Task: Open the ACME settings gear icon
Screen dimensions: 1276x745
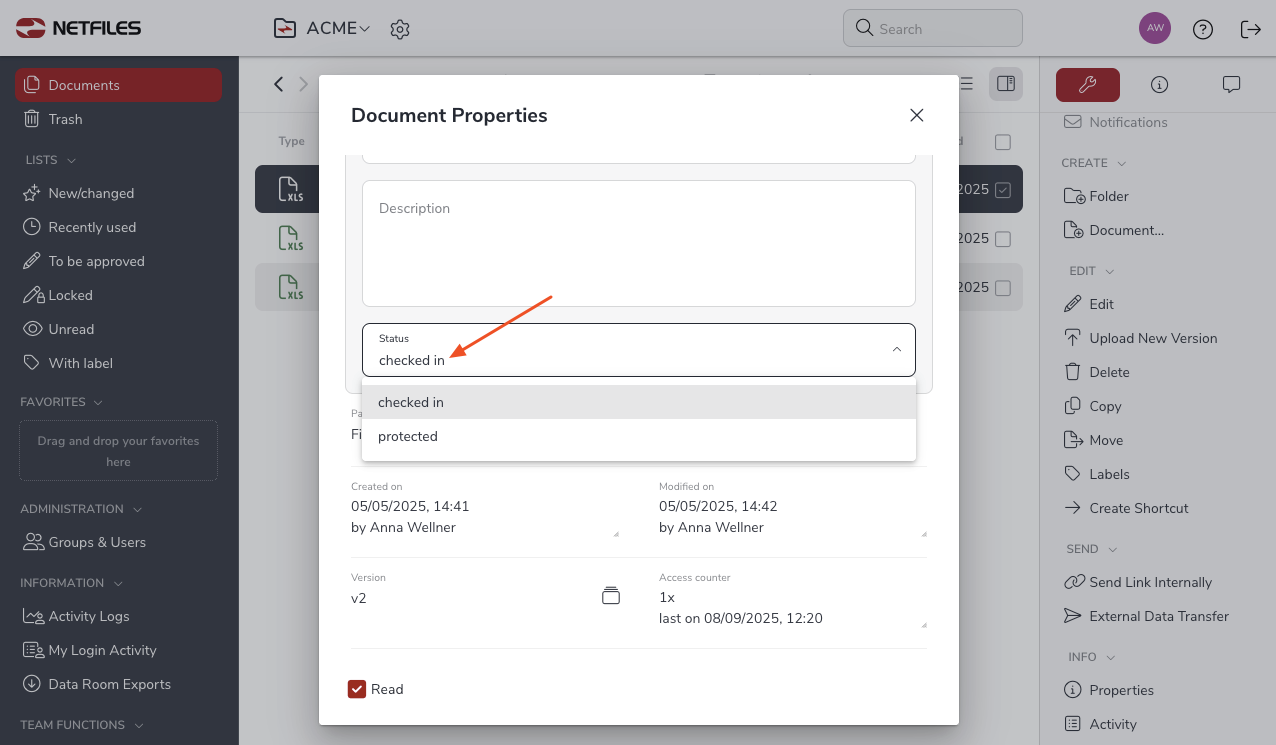Action: click(400, 29)
